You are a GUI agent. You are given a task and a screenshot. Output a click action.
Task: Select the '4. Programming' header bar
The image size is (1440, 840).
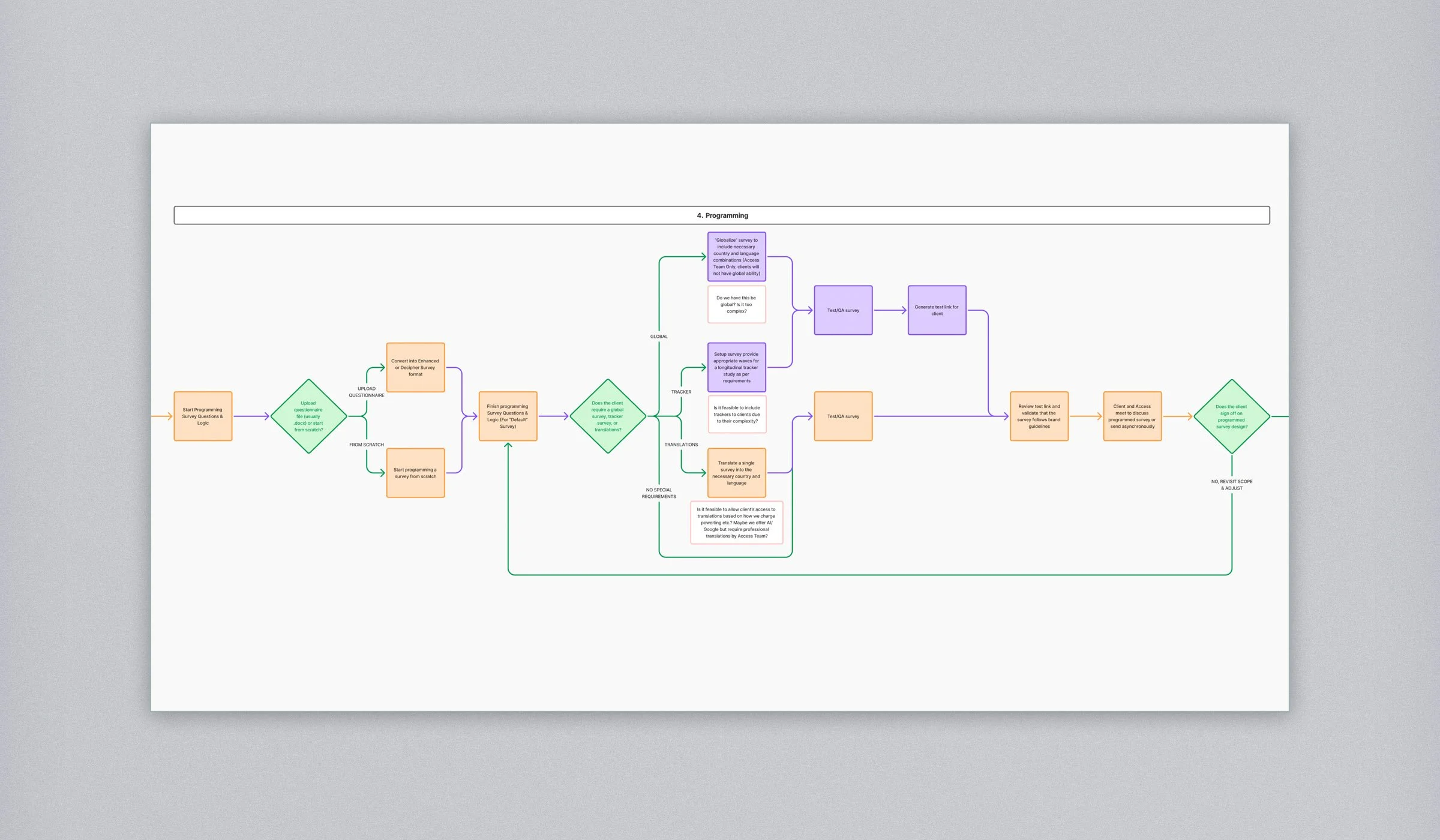click(x=722, y=215)
